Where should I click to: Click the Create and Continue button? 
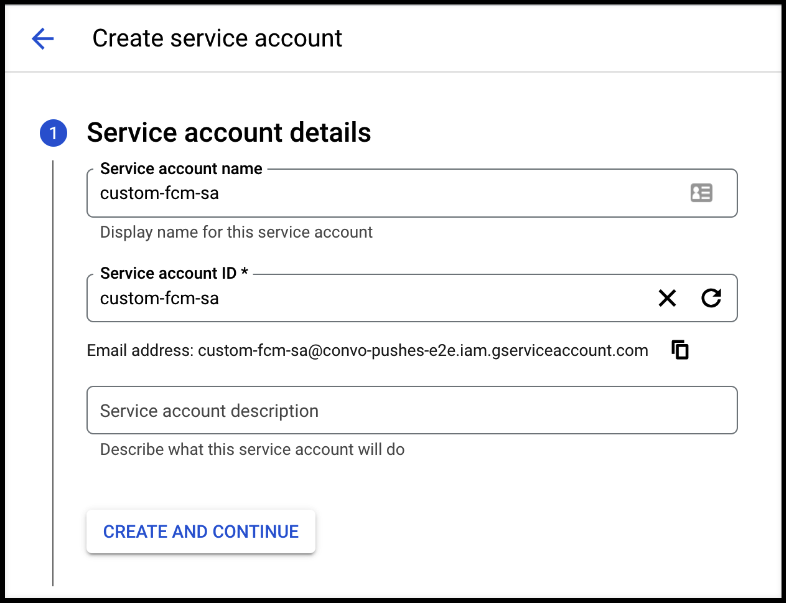pos(201,531)
